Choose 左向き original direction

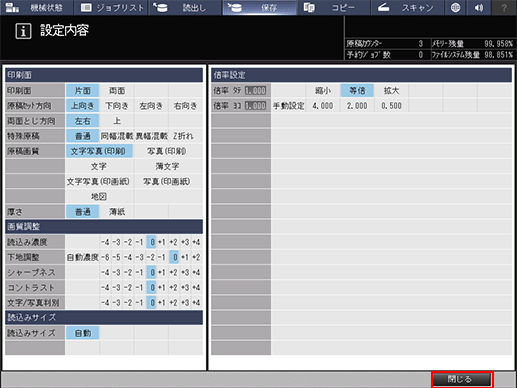151,106
